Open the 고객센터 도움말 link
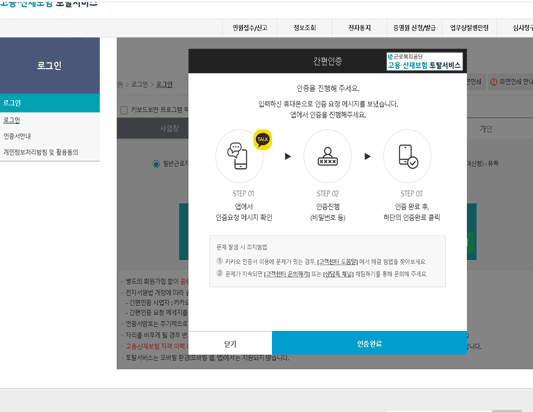This screenshot has width=533, height=412. (x=338, y=262)
